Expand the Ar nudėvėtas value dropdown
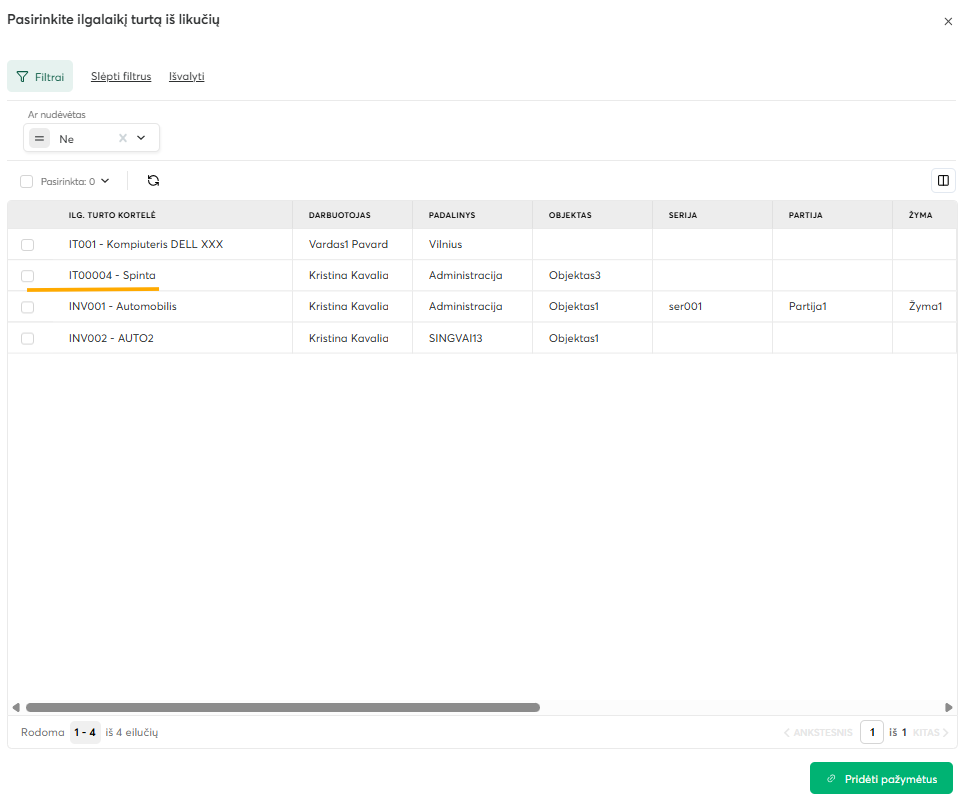Screen dimensions: 965x798 [x=141, y=138]
